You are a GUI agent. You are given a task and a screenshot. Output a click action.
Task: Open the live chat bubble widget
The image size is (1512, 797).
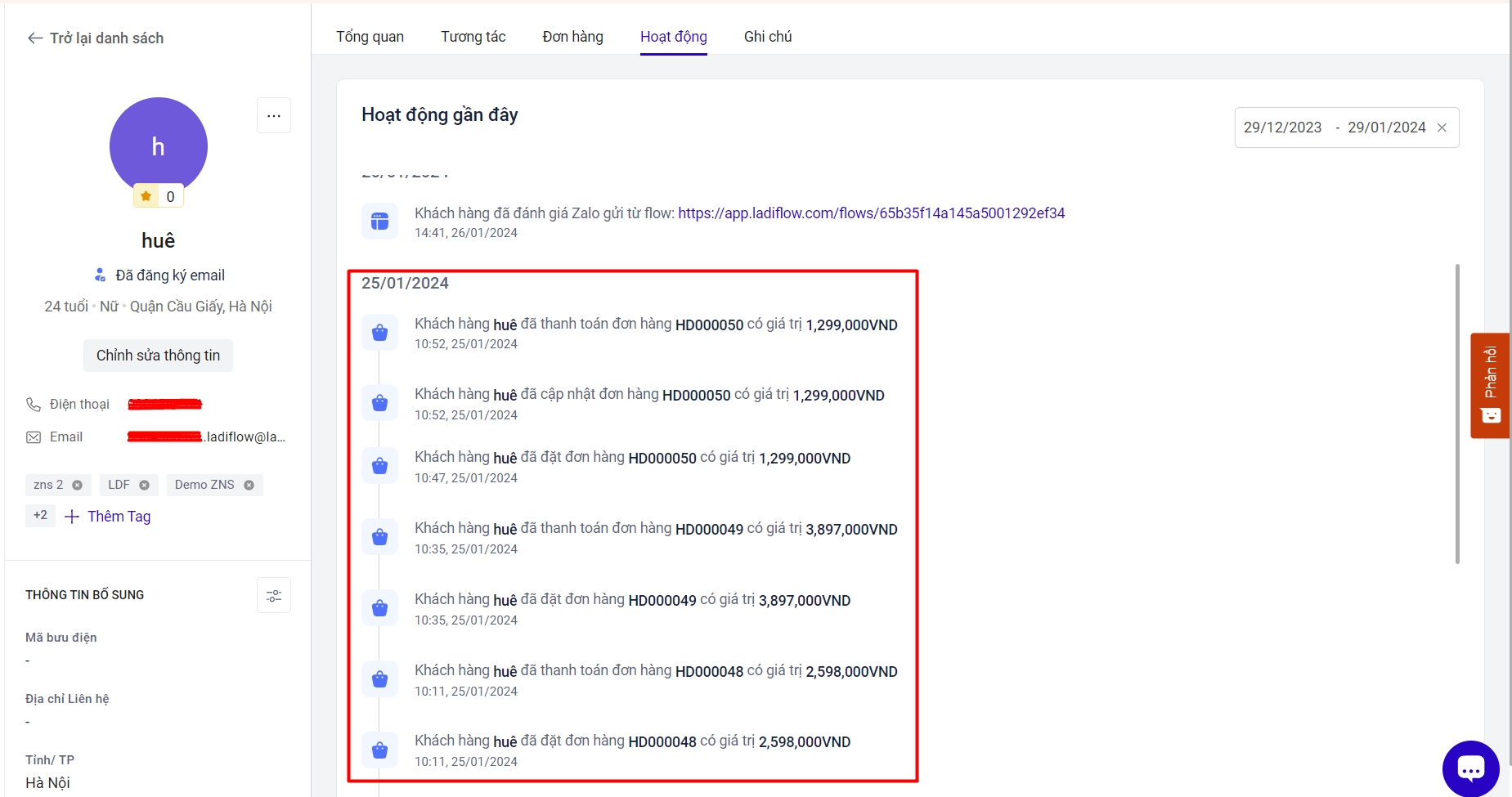point(1470,768)
